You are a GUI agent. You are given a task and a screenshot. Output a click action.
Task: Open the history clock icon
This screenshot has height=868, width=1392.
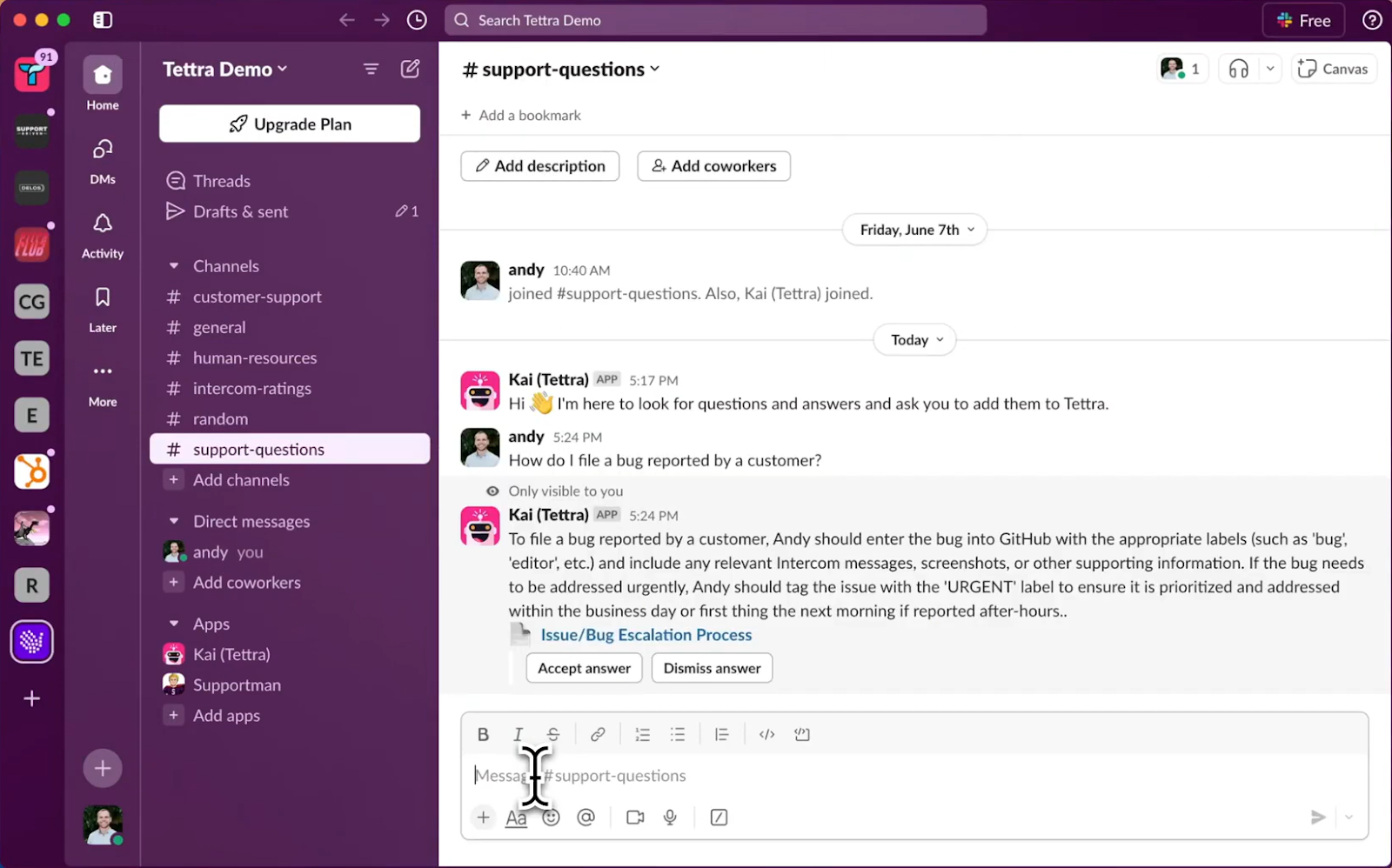click(417, 20)
